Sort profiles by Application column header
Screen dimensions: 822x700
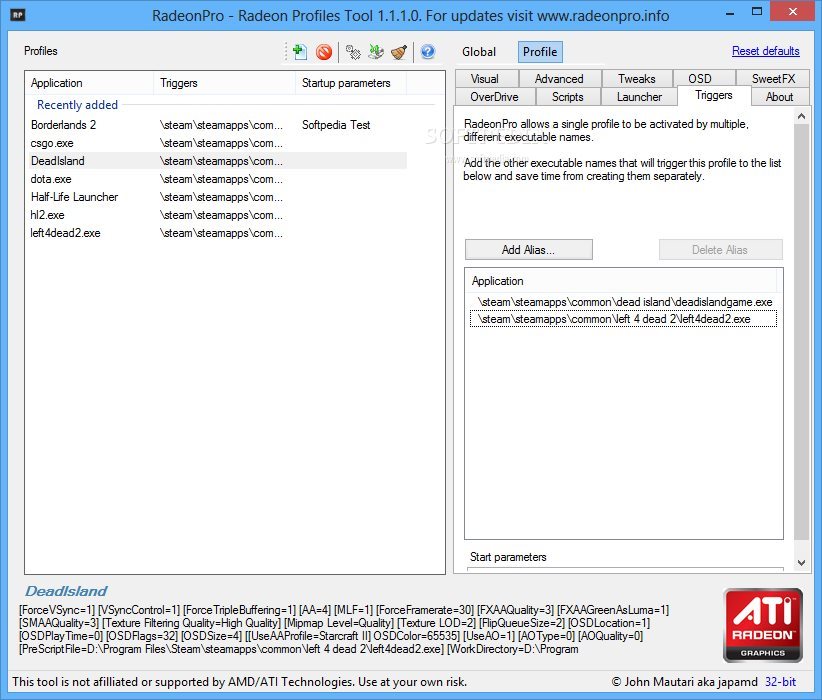[89, 83]
